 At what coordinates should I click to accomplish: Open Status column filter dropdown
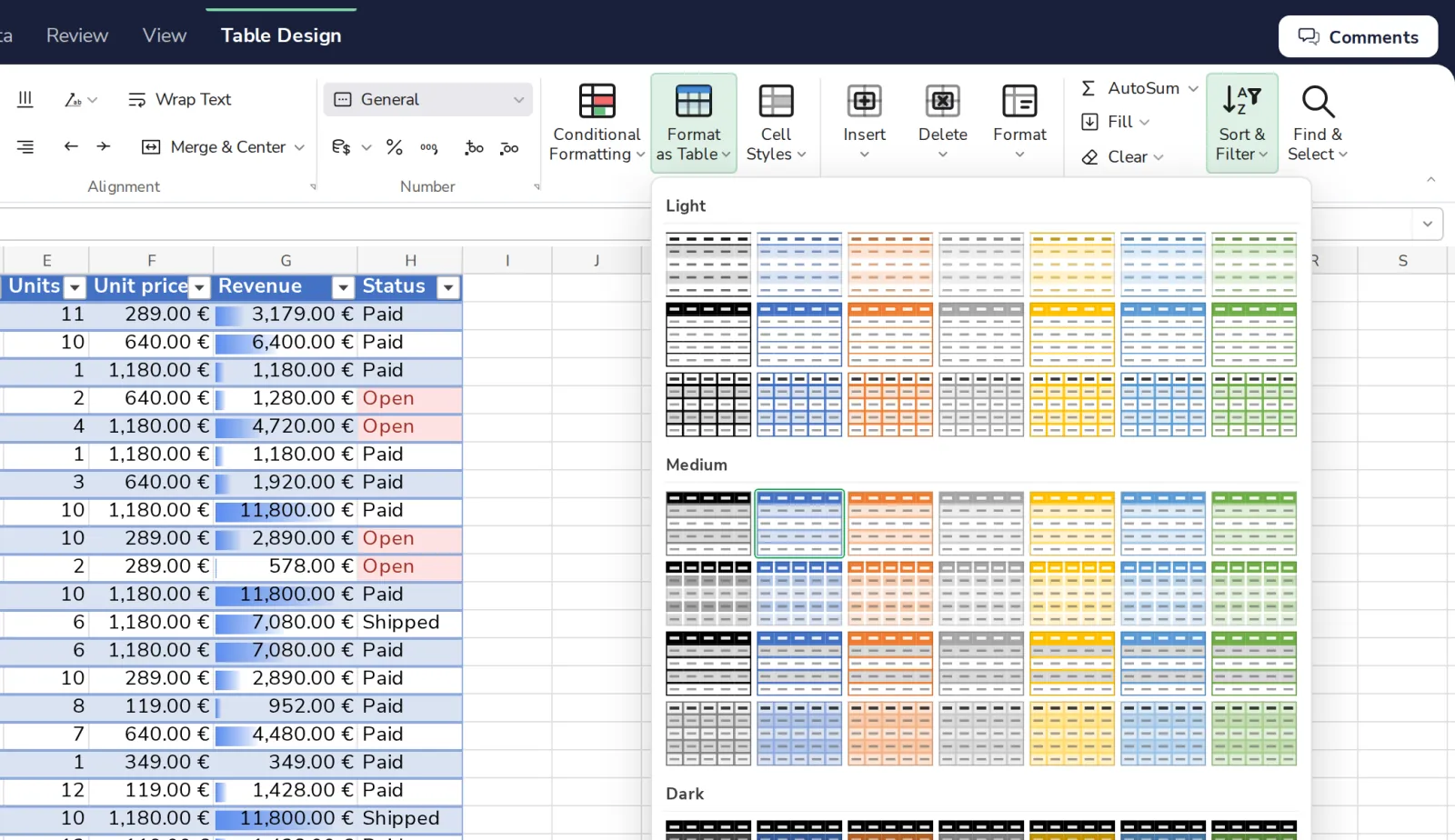point(447,288)
